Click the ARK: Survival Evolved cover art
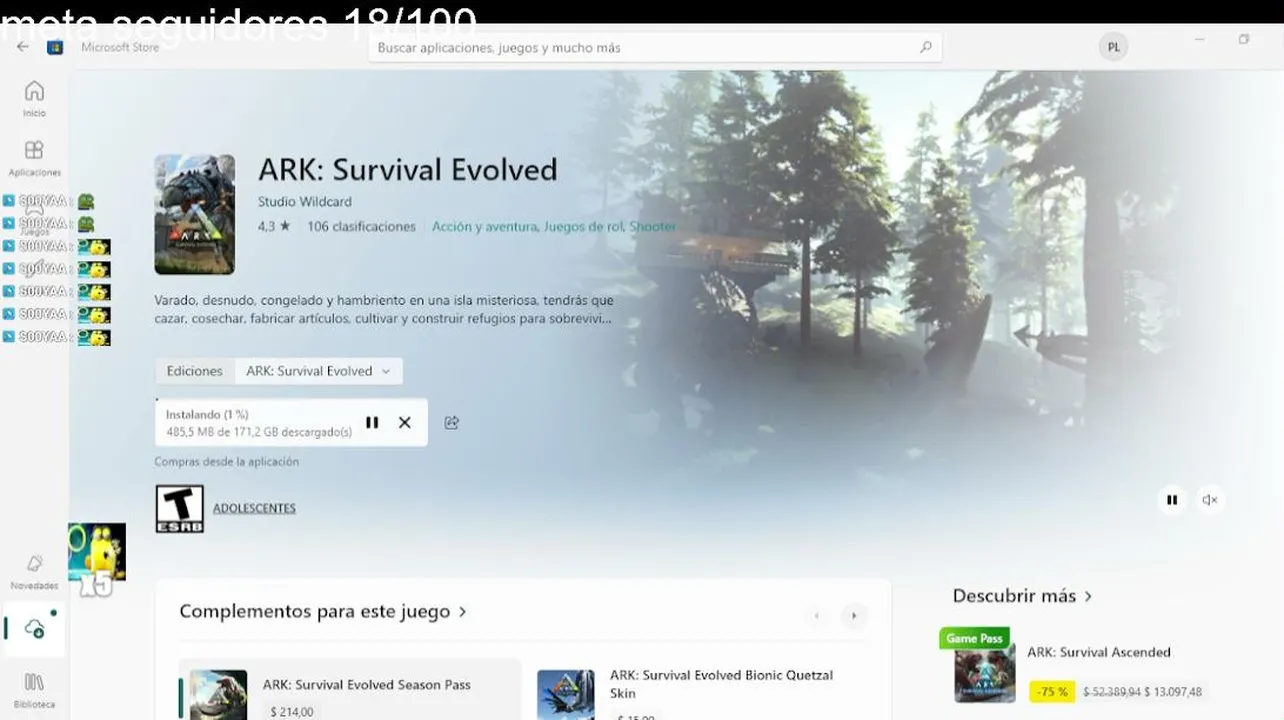This screenshot has height=720, width=1284. [x=195, y=214]
